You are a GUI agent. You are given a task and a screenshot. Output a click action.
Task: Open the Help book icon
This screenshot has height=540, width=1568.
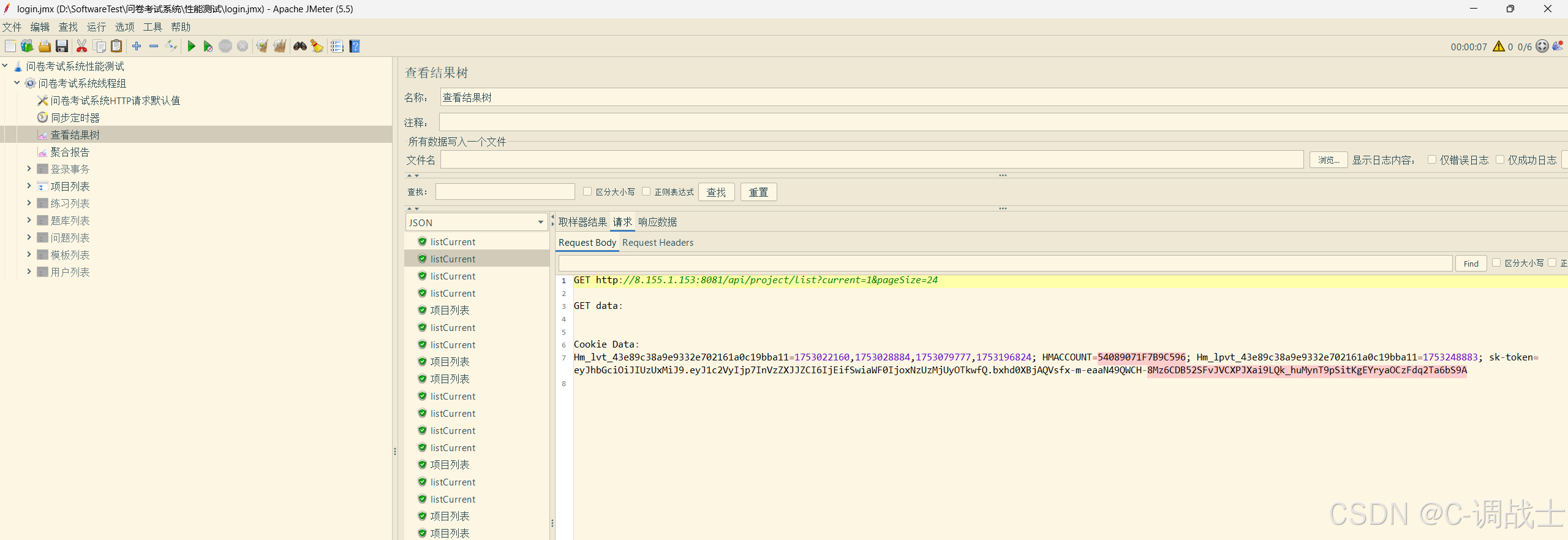(354, 47)
